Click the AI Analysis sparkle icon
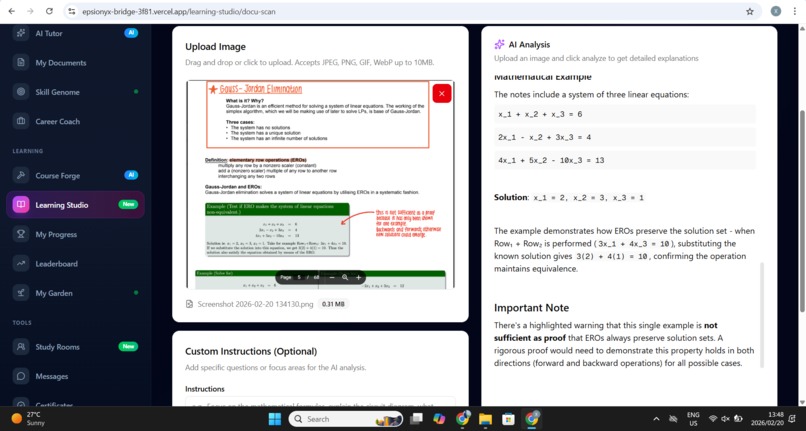The image size is (806, 431). (x=499, y=45)
